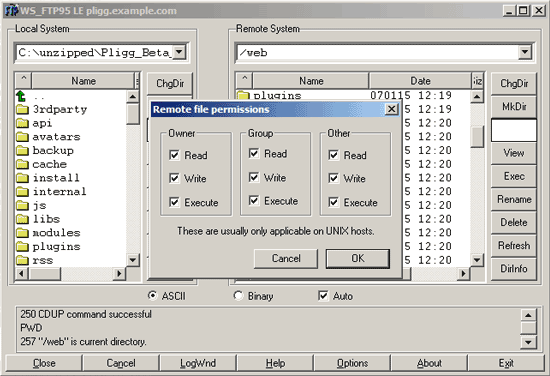Click remote list scroll down arrow
This screenshot has width=550, height=376.
477,260
